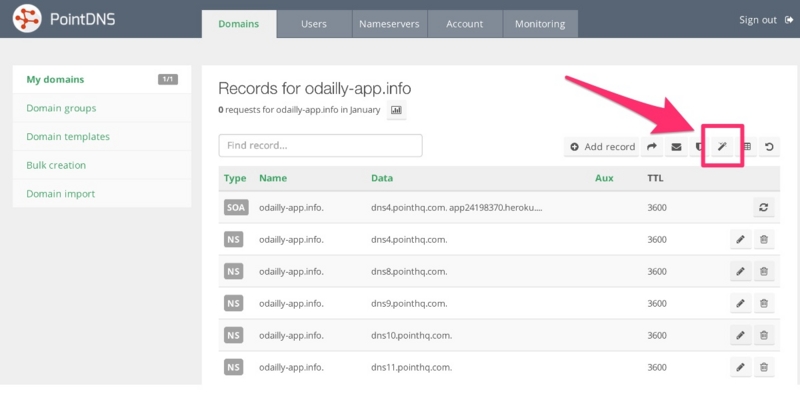Open Bulk creation in sidebar

point(102,165)
